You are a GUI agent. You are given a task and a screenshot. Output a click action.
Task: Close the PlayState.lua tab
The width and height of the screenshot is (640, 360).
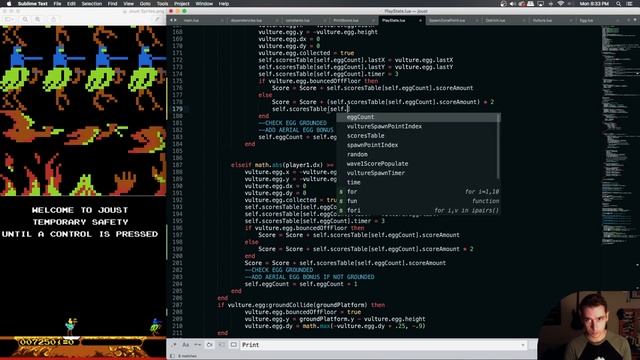pos(420,20)
